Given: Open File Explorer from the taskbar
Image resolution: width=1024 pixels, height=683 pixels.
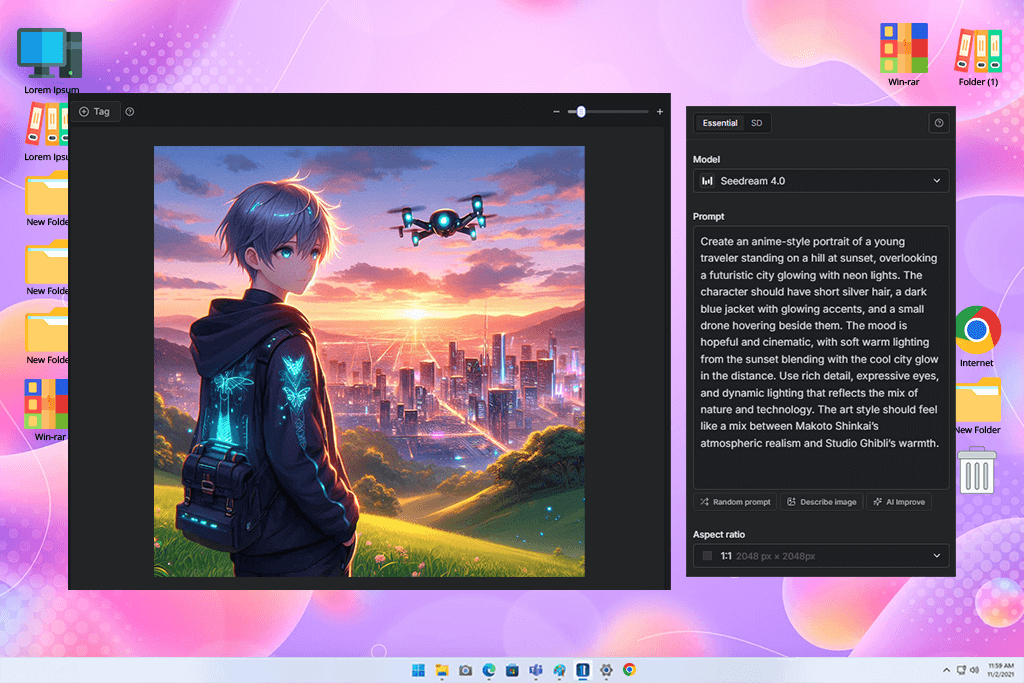Looking at the screenshot, I should pos(442,670).
